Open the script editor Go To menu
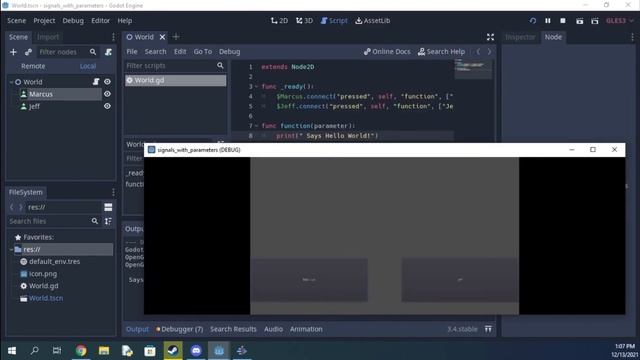640x360 pixels. [203, 51]
